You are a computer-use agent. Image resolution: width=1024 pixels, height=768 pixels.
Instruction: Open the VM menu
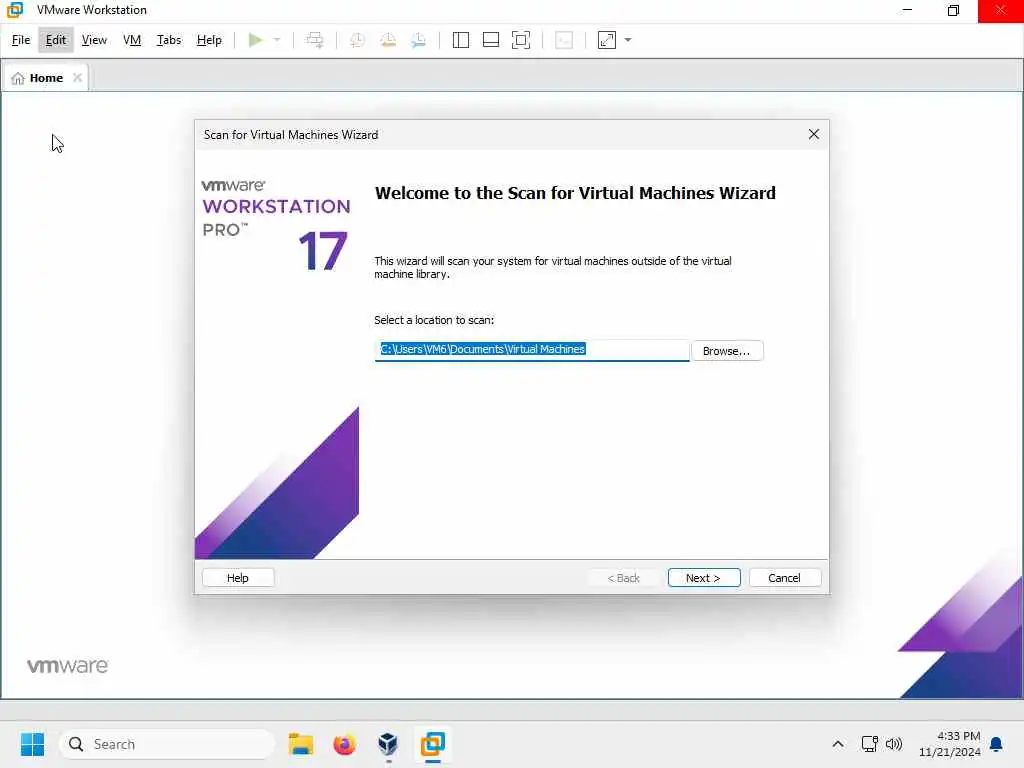[x=132, y=40]
